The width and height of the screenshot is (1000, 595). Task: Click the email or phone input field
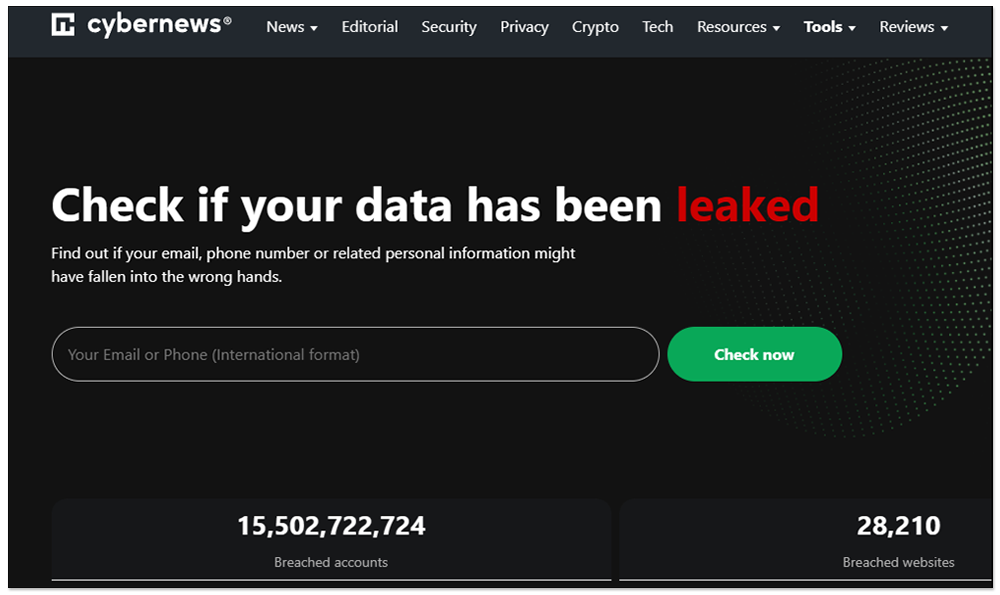coord(355,354)
